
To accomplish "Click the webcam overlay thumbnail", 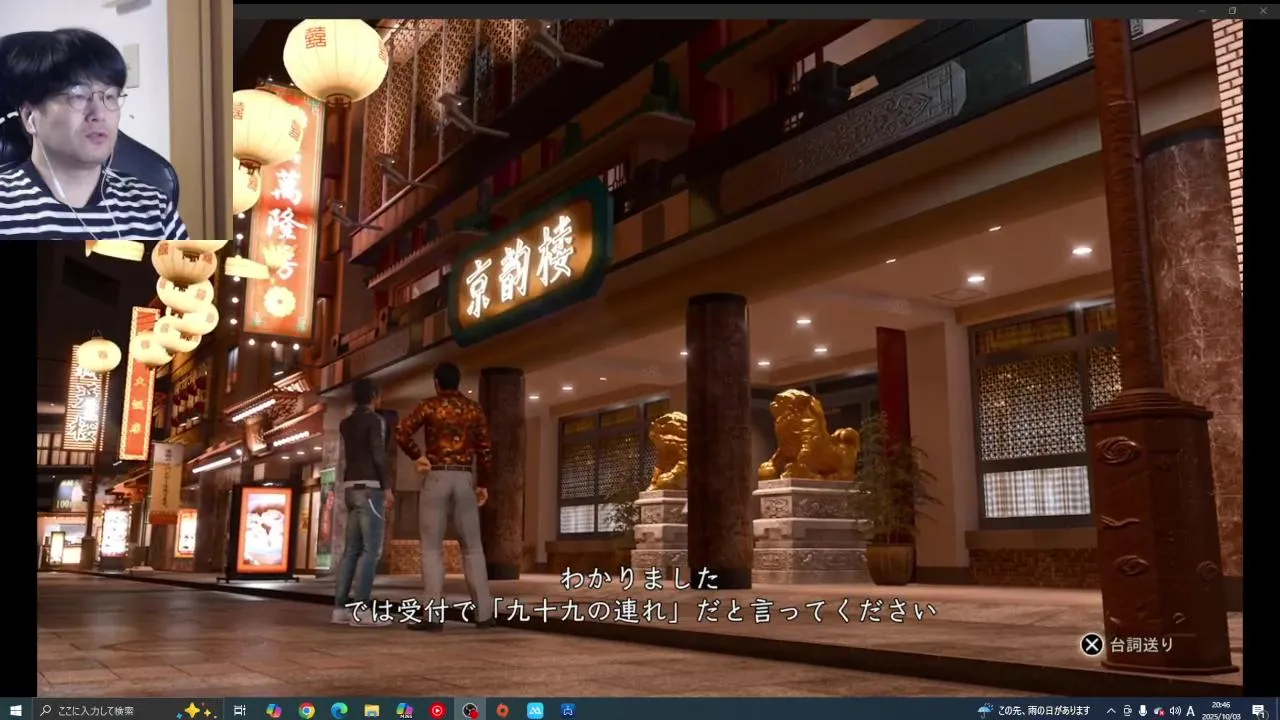I will click(116, 120).
